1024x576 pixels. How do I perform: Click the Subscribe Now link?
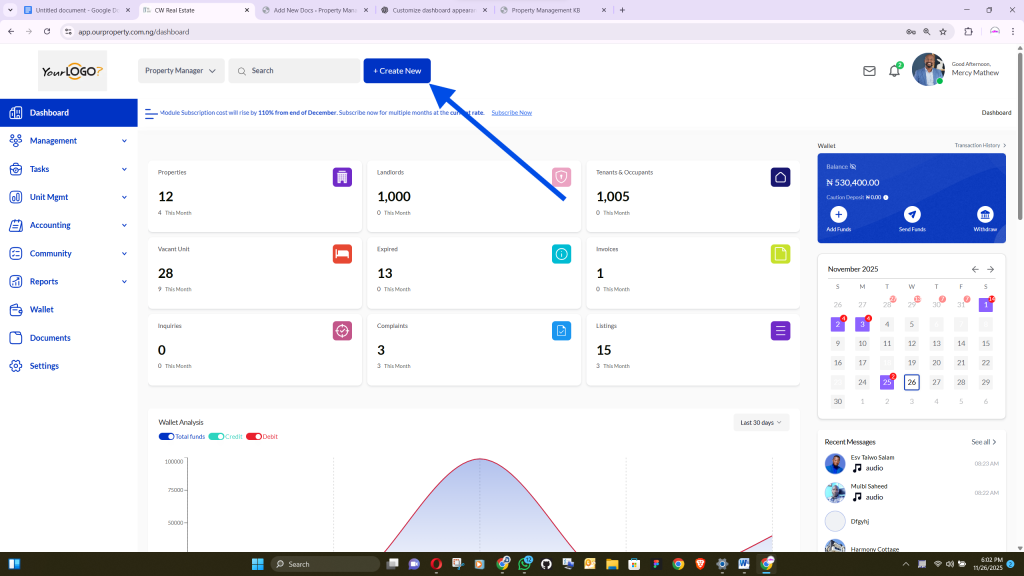pyautogui.click(x=511, y=113)
